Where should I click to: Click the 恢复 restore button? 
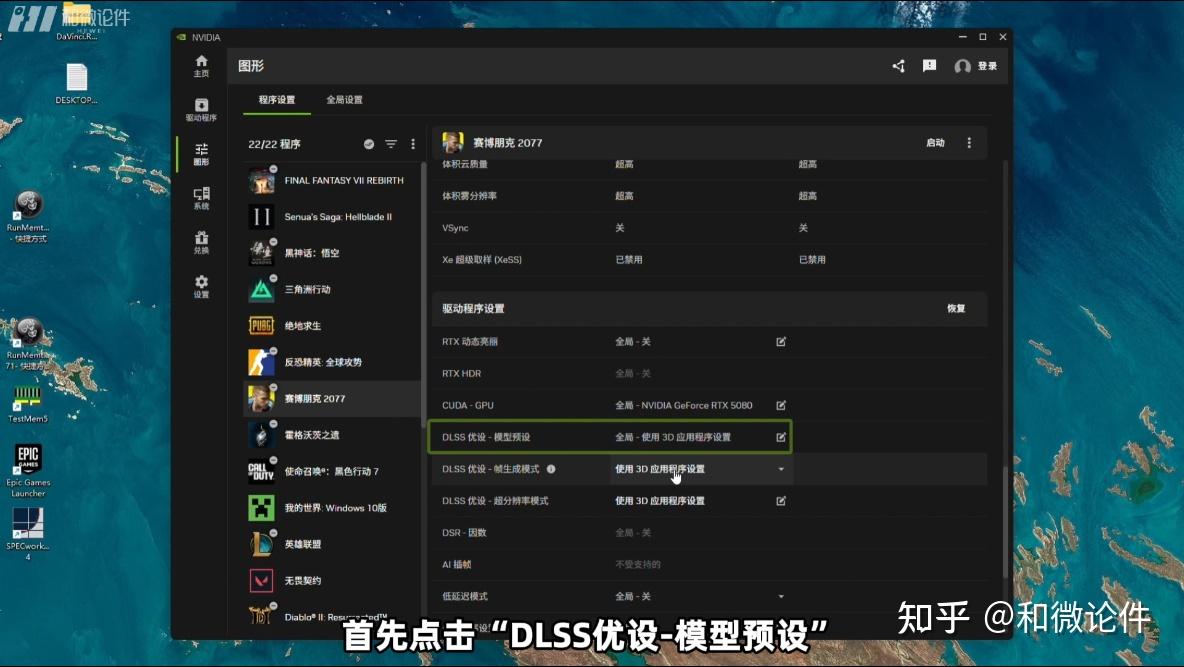pyautogui.click(x=956, y=308)
